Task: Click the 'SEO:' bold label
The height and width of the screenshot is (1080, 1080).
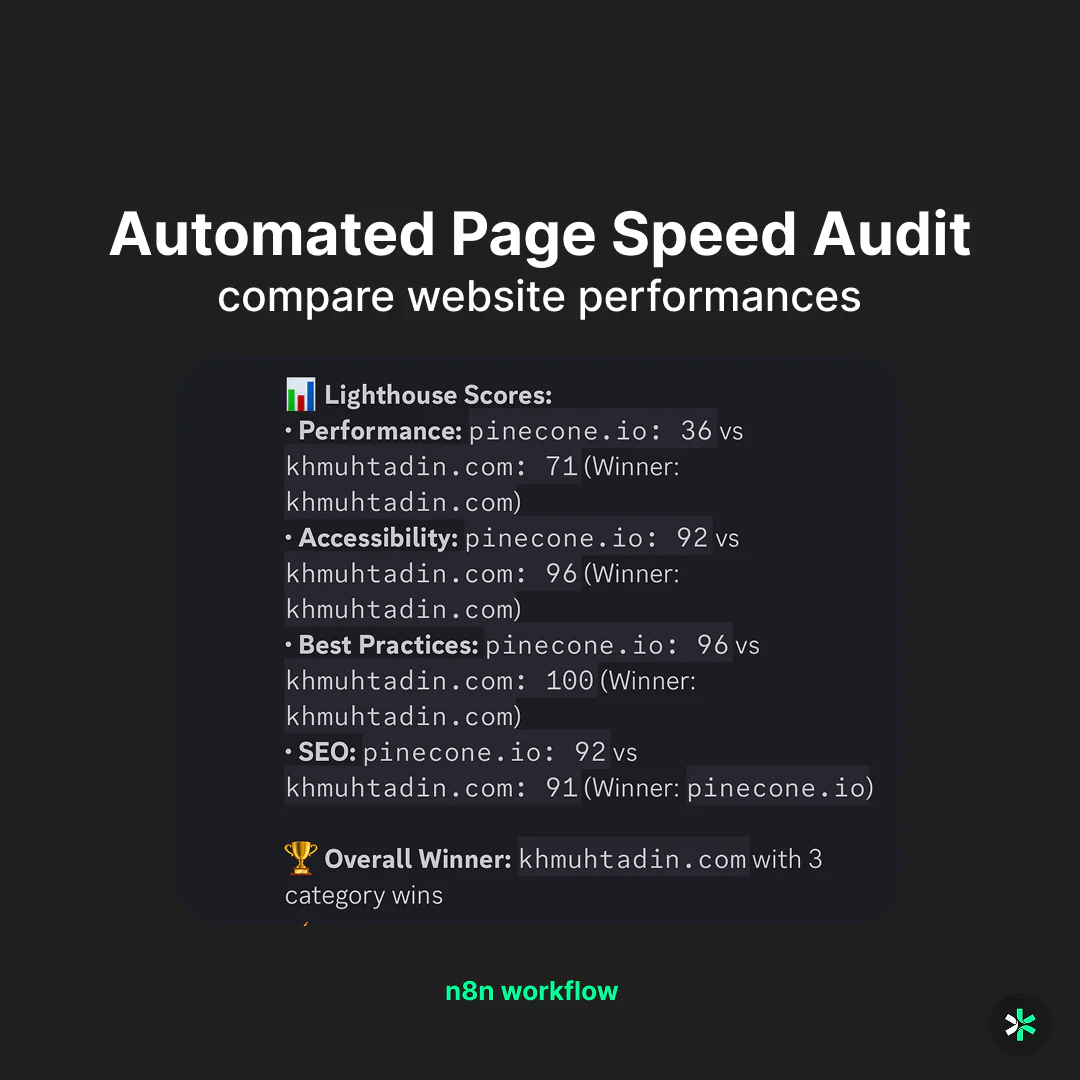Action: pyautogui.click(x=326, y=752)
